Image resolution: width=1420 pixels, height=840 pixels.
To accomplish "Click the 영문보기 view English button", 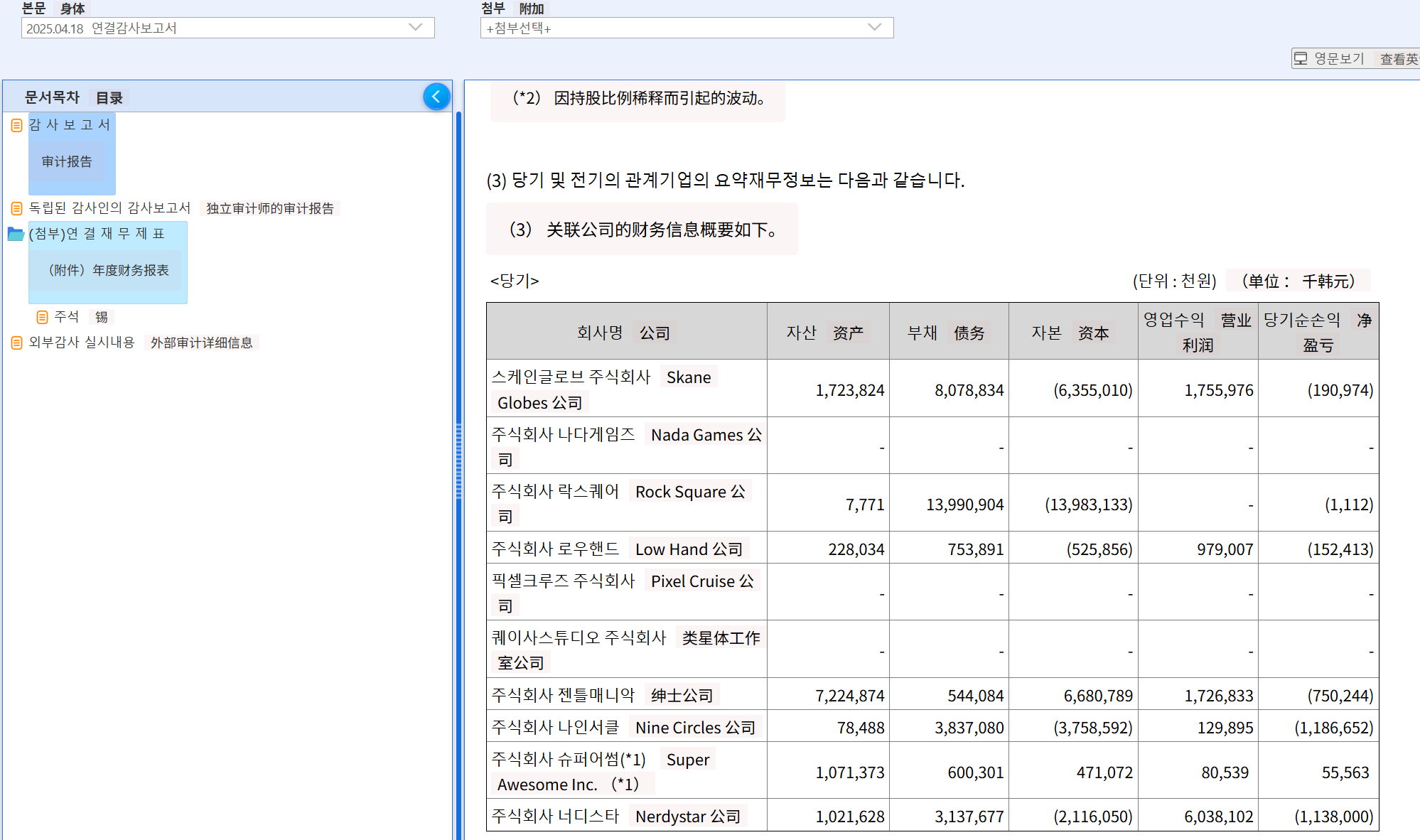I will (x=1355, y=58).
